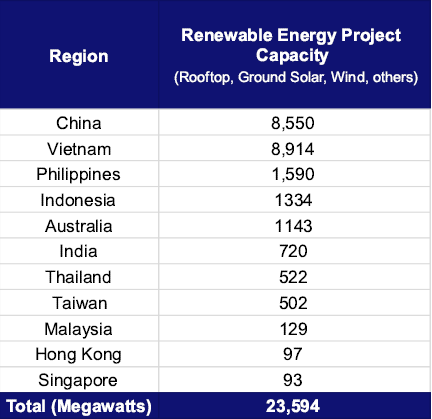
Task: Click the Rooftop, Ground Solar, Wind subtitle
Action: [x=296, y=77]
